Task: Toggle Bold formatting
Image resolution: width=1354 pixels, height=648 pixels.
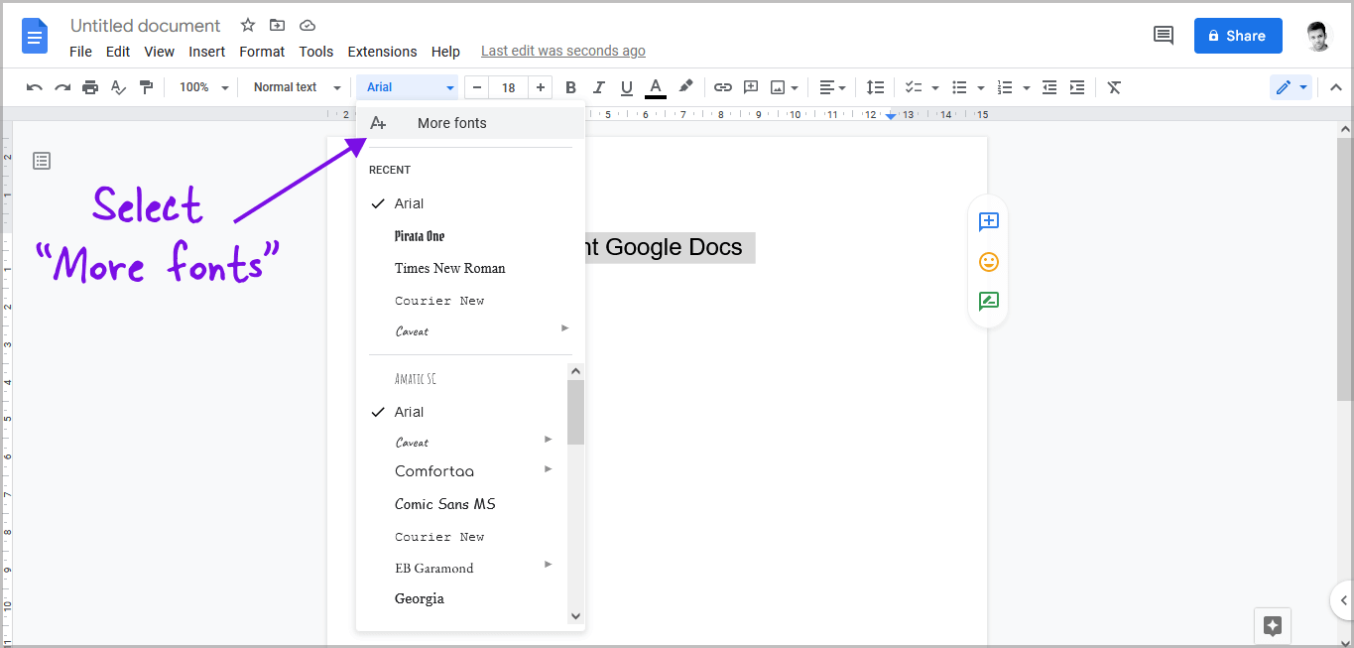Action: [x=571, y=88]
